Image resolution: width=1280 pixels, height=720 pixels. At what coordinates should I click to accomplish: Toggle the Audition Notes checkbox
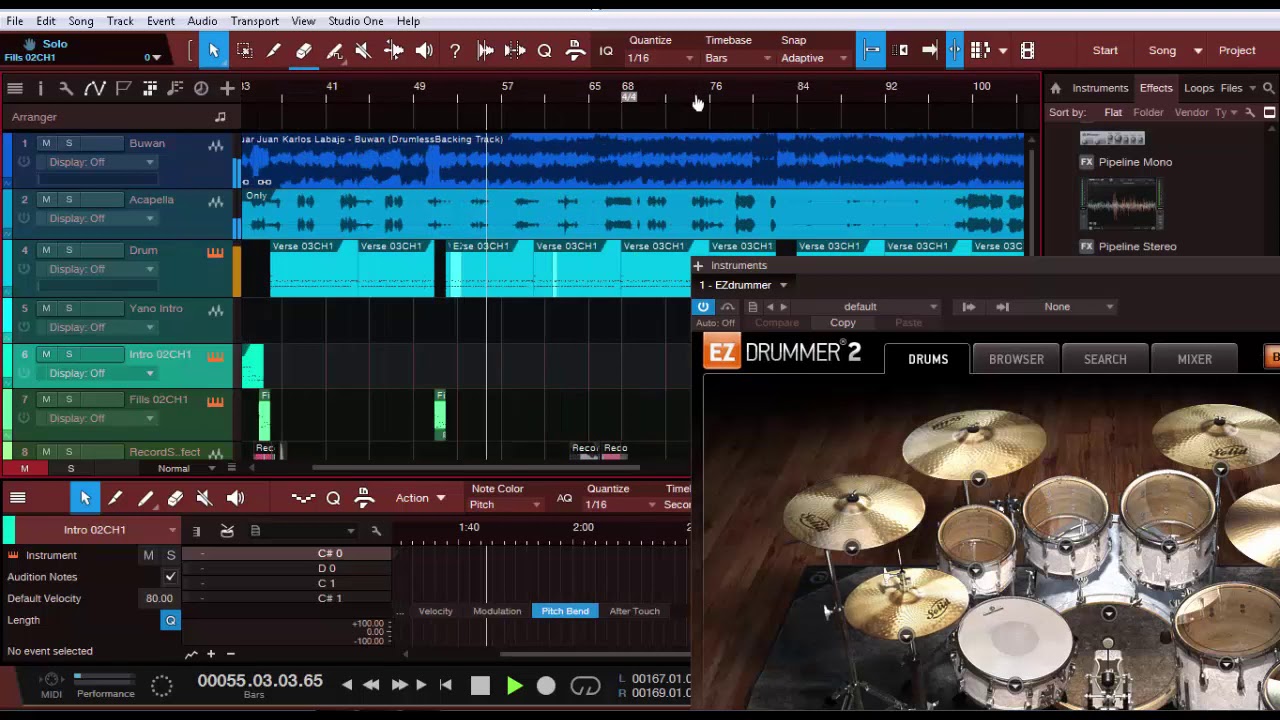(170, 577)
